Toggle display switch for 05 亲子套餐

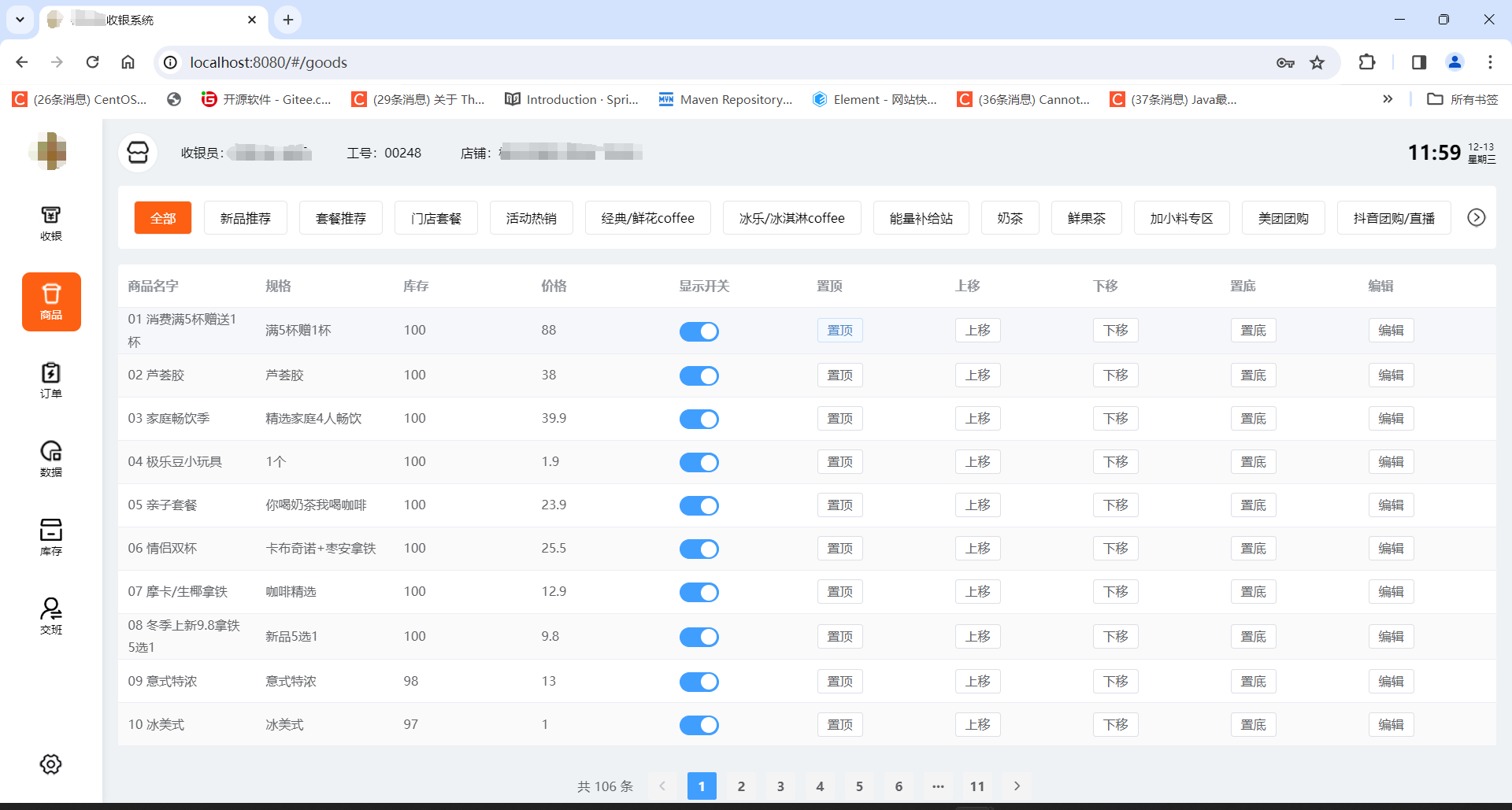coord(699,505)
